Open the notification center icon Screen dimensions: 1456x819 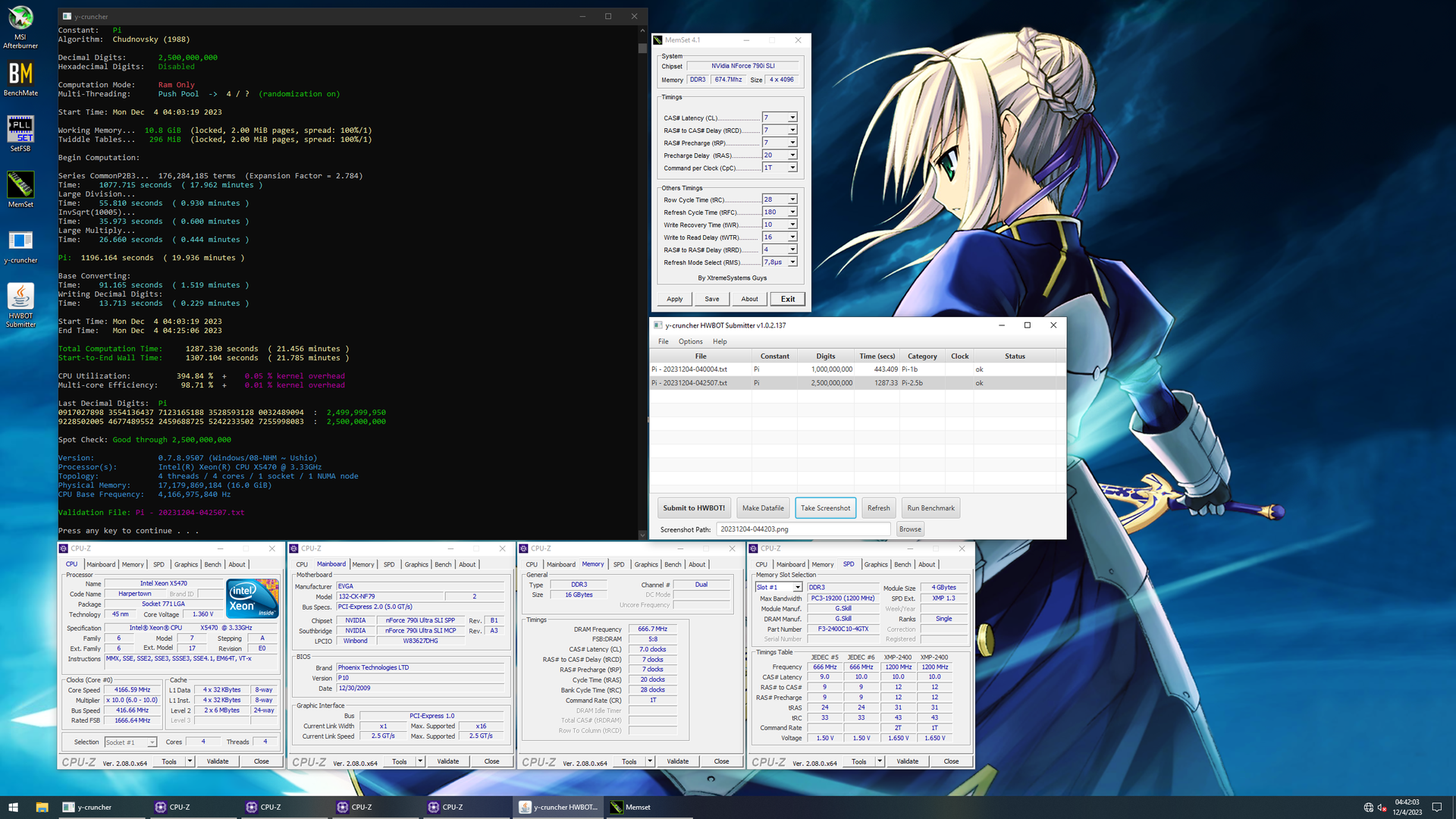pyautogui.click(x=1436, y=808)
